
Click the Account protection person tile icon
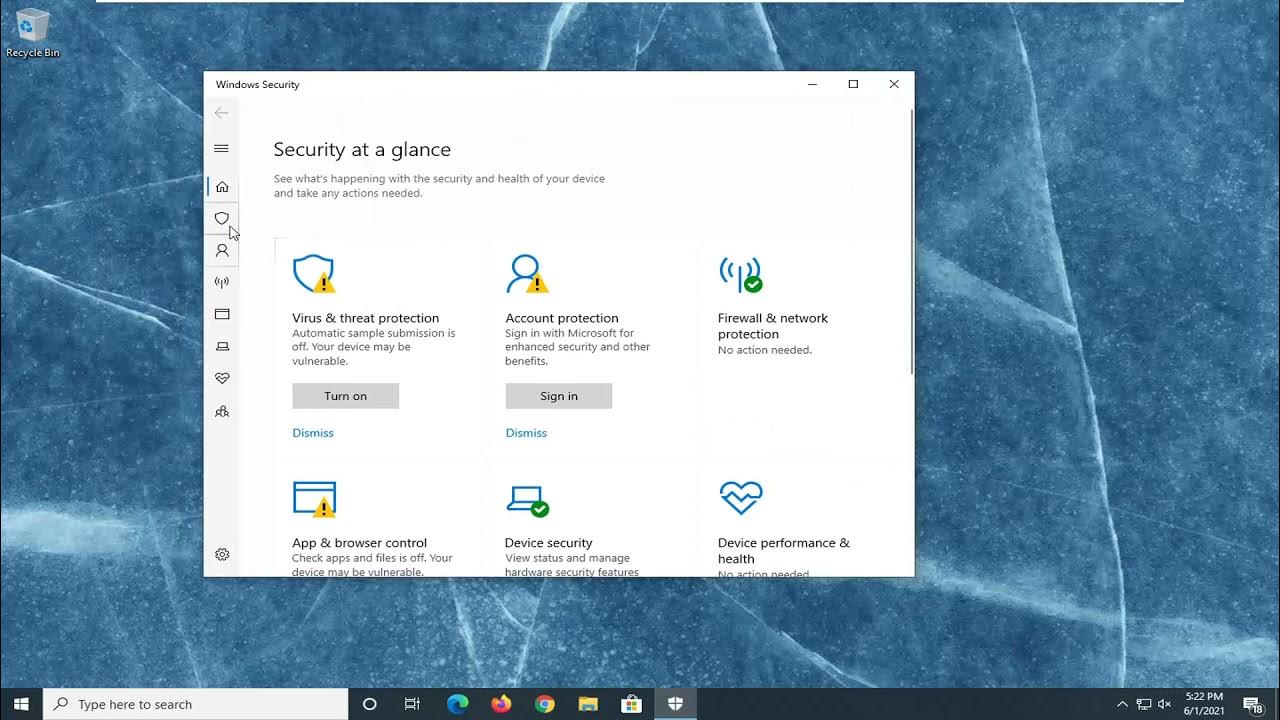coord(527,273)
